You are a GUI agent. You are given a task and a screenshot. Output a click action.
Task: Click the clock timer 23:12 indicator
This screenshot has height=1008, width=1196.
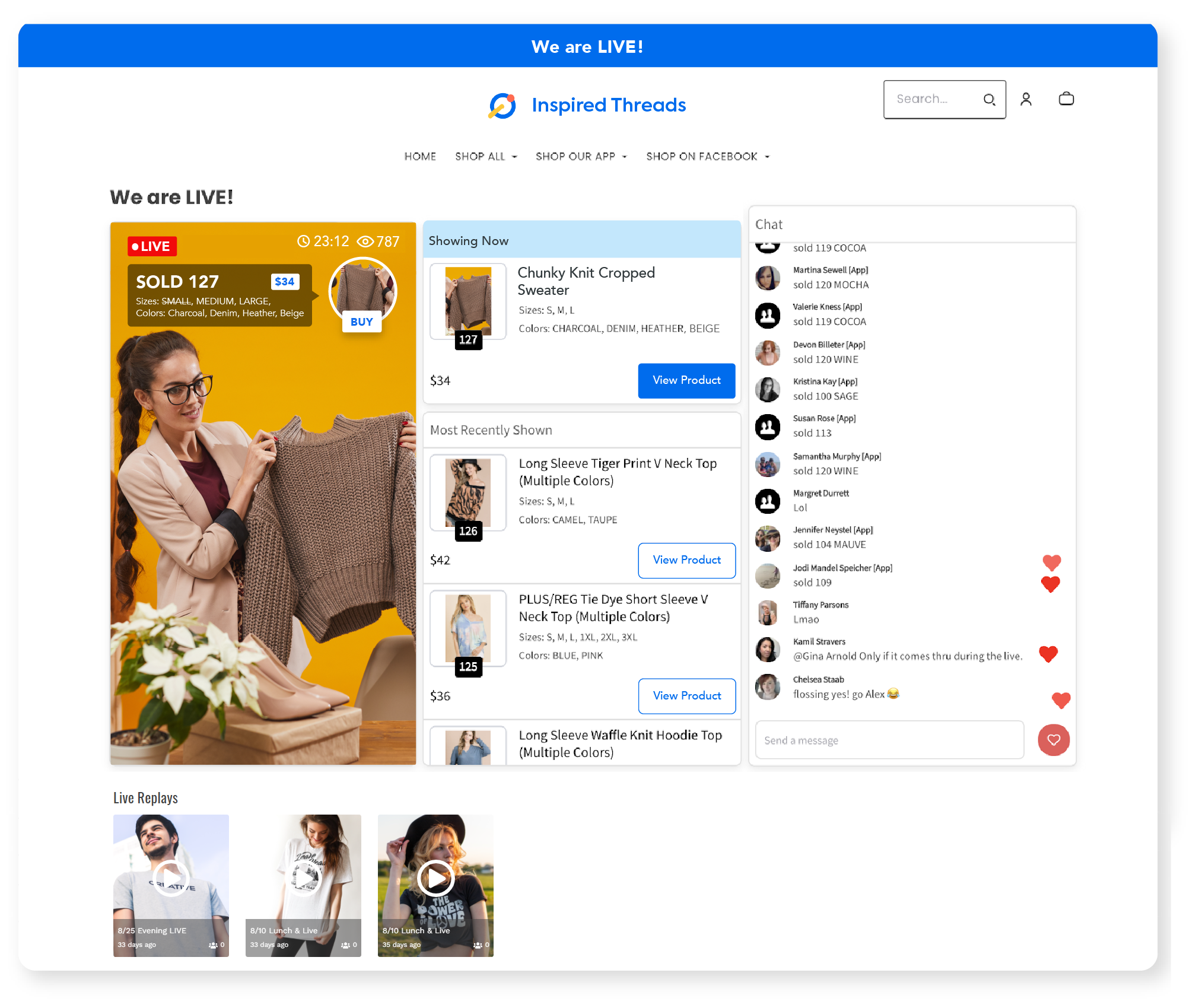coord(323,241)
